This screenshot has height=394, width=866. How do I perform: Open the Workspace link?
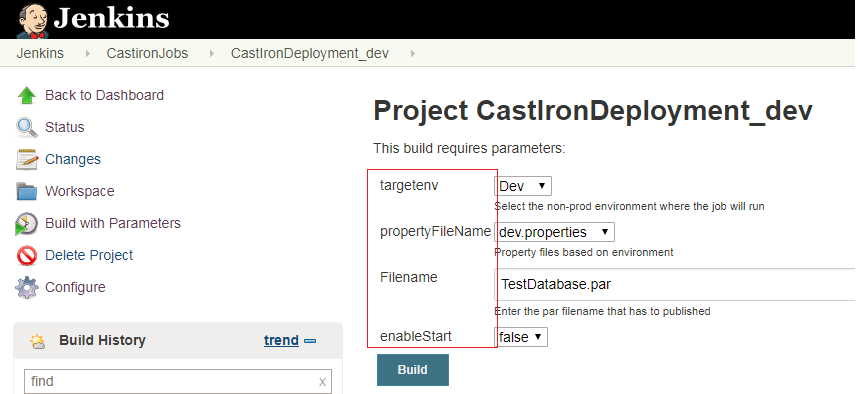pos(80,191)
